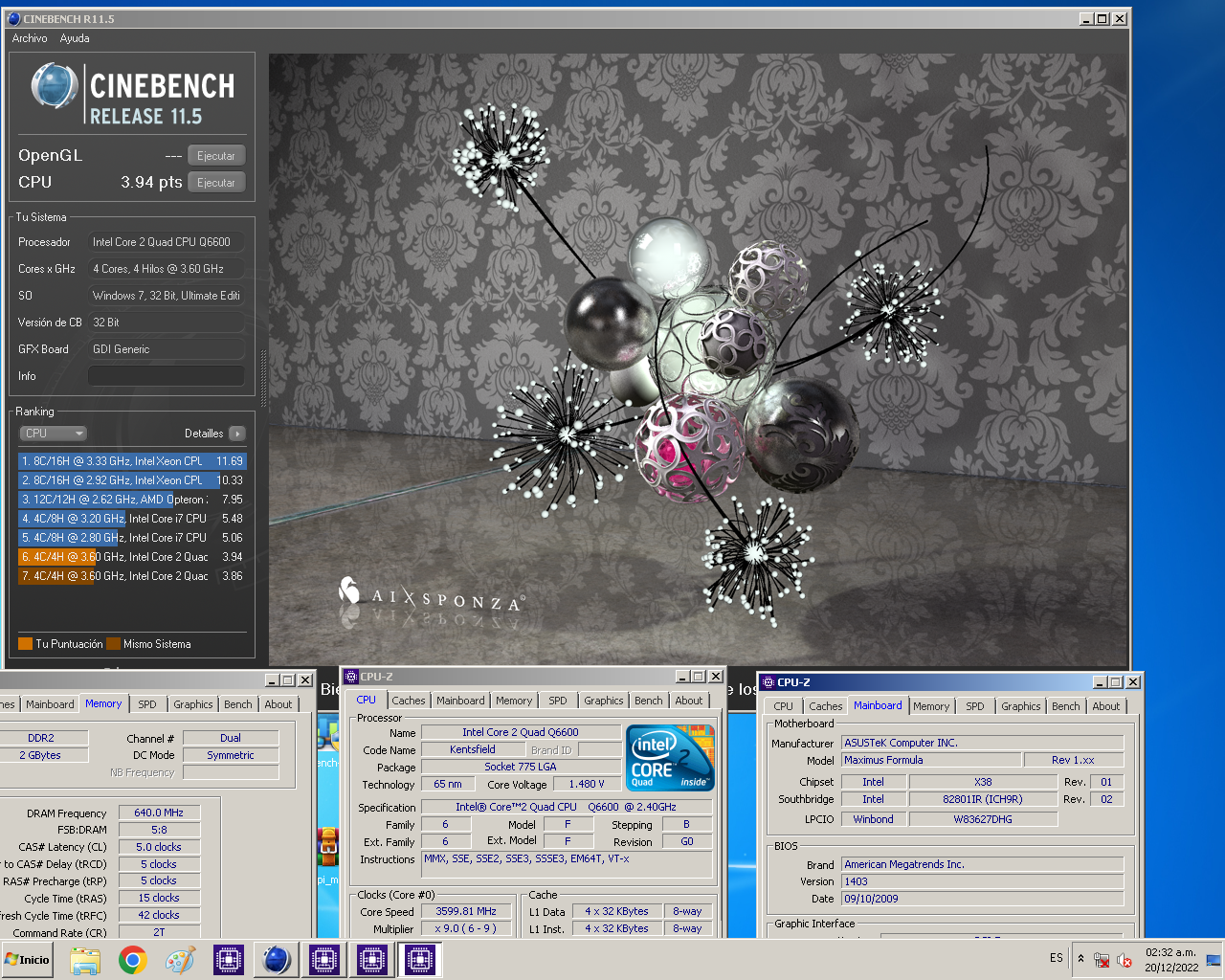Open About tab in left CPU-Z window
The height and width of the screenshot is (980, 1225).
coord(278,704)
